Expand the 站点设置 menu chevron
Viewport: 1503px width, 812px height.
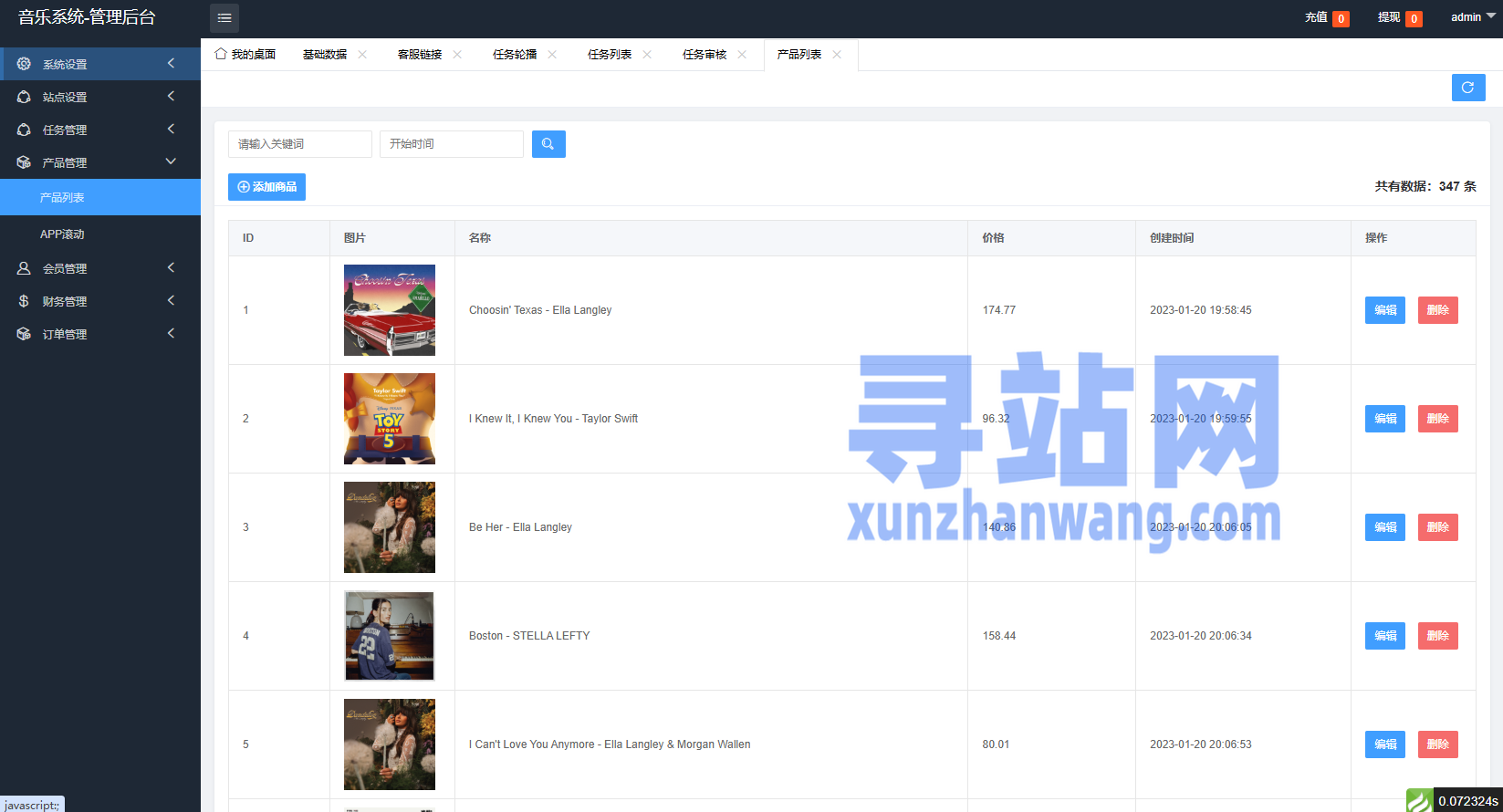[171, 96]
